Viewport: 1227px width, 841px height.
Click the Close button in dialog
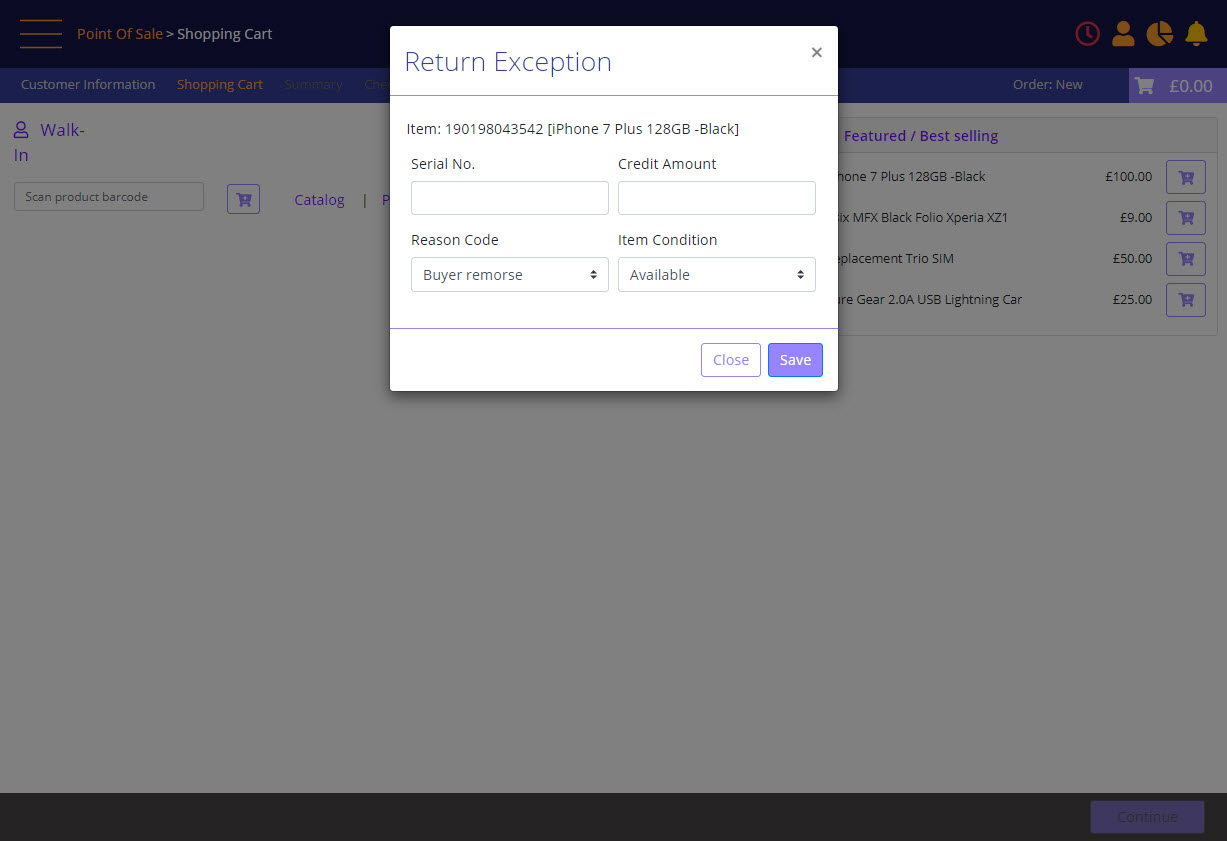click(x=731, y=360)
